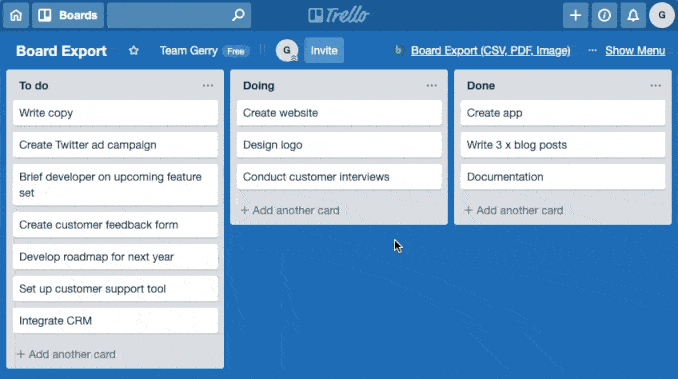Open the Doing list actions ellipsis
The height and width of the screenshot is (379, 678).
[x=432, y=86]
